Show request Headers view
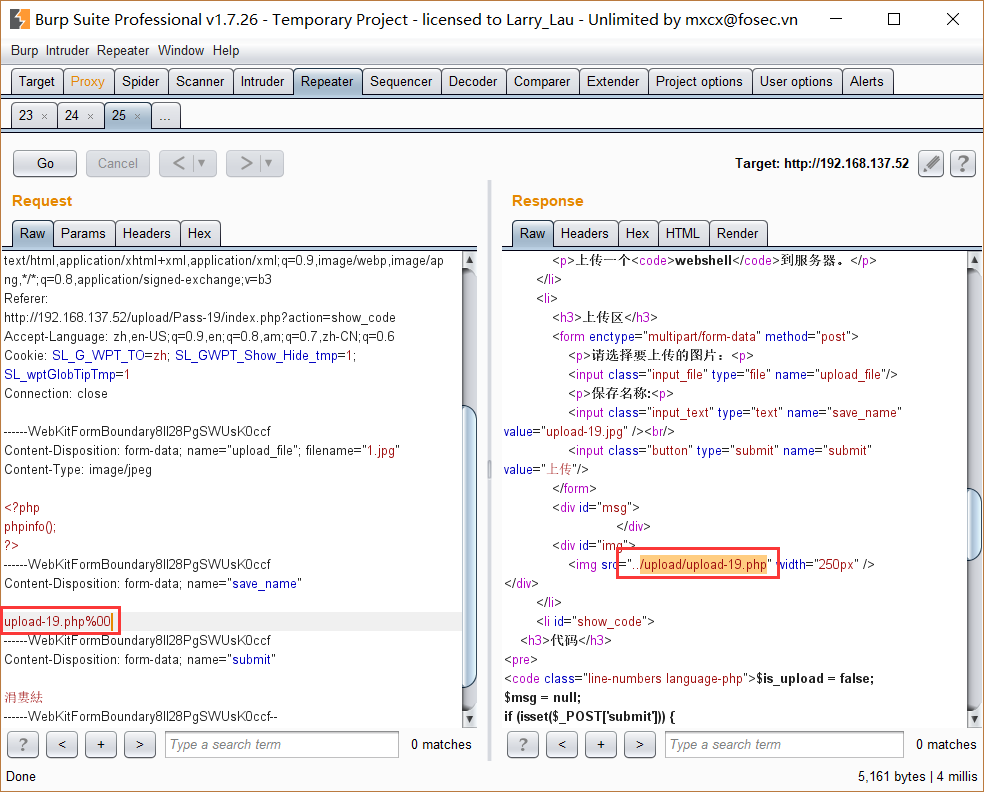 coord(146,233)
